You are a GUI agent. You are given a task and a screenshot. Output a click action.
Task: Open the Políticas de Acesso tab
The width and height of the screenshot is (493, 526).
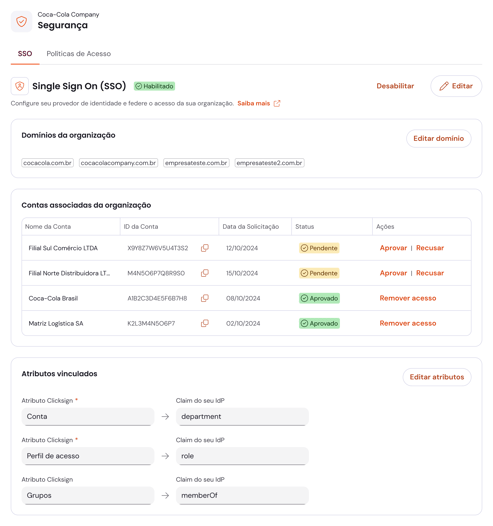pos(79,54)
